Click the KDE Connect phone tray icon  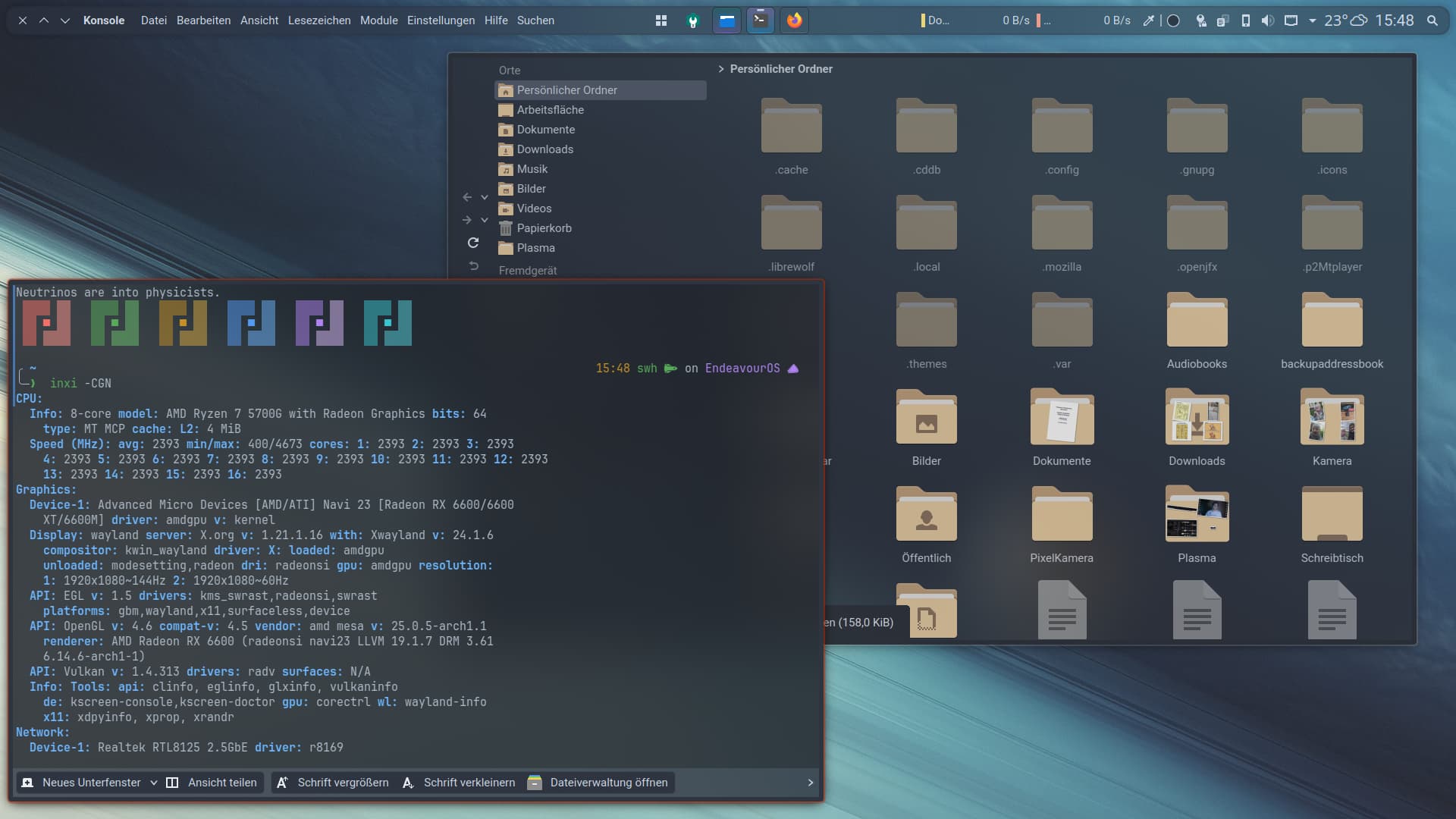point(1245,20)
